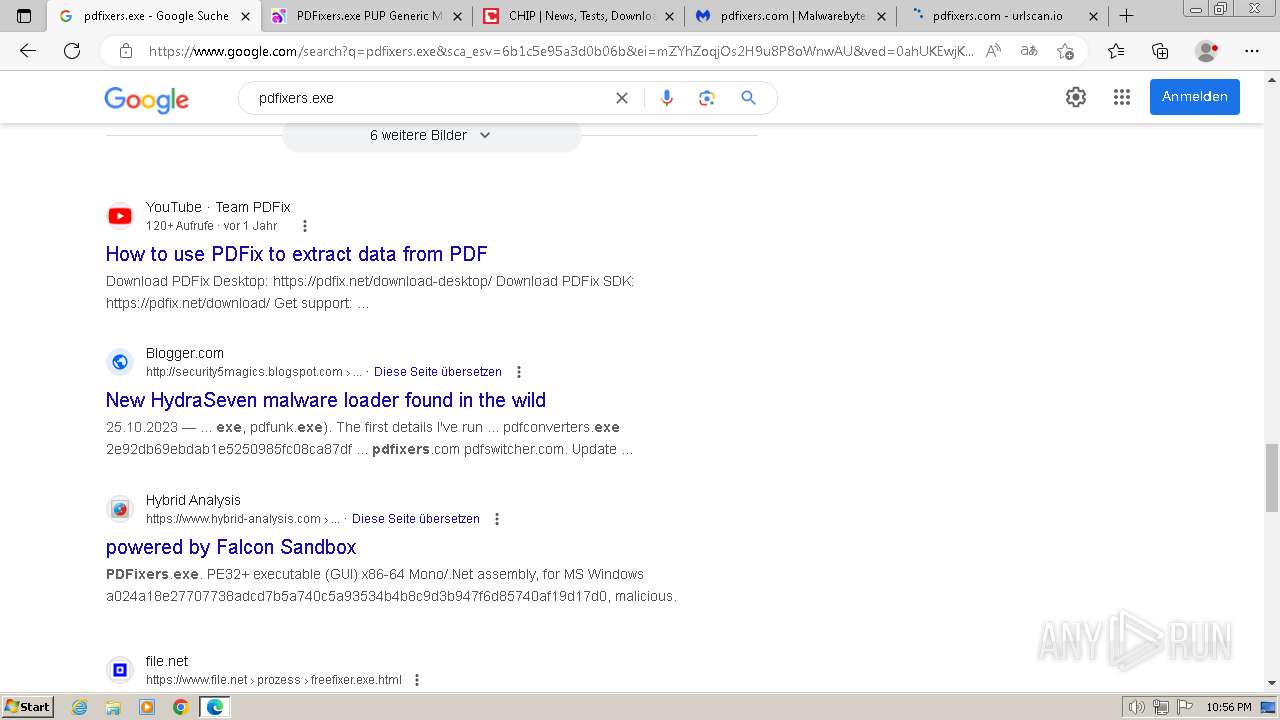Open more options for YouTube result
The height and width of the screenshot is (720, 1280).
(305, 226)
